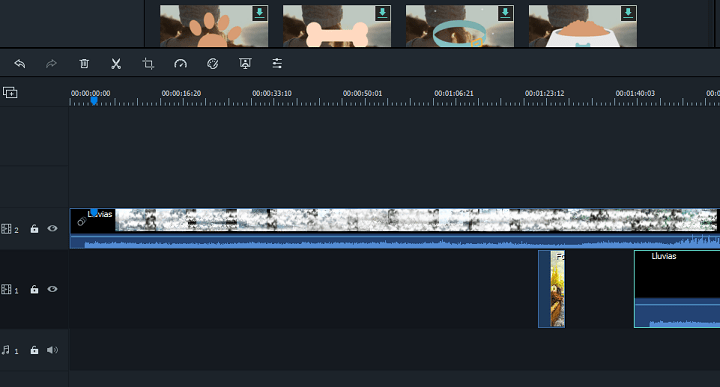Select the paw print element thumbnail
This screenshot has width=720, height=387.
[214, 26]
